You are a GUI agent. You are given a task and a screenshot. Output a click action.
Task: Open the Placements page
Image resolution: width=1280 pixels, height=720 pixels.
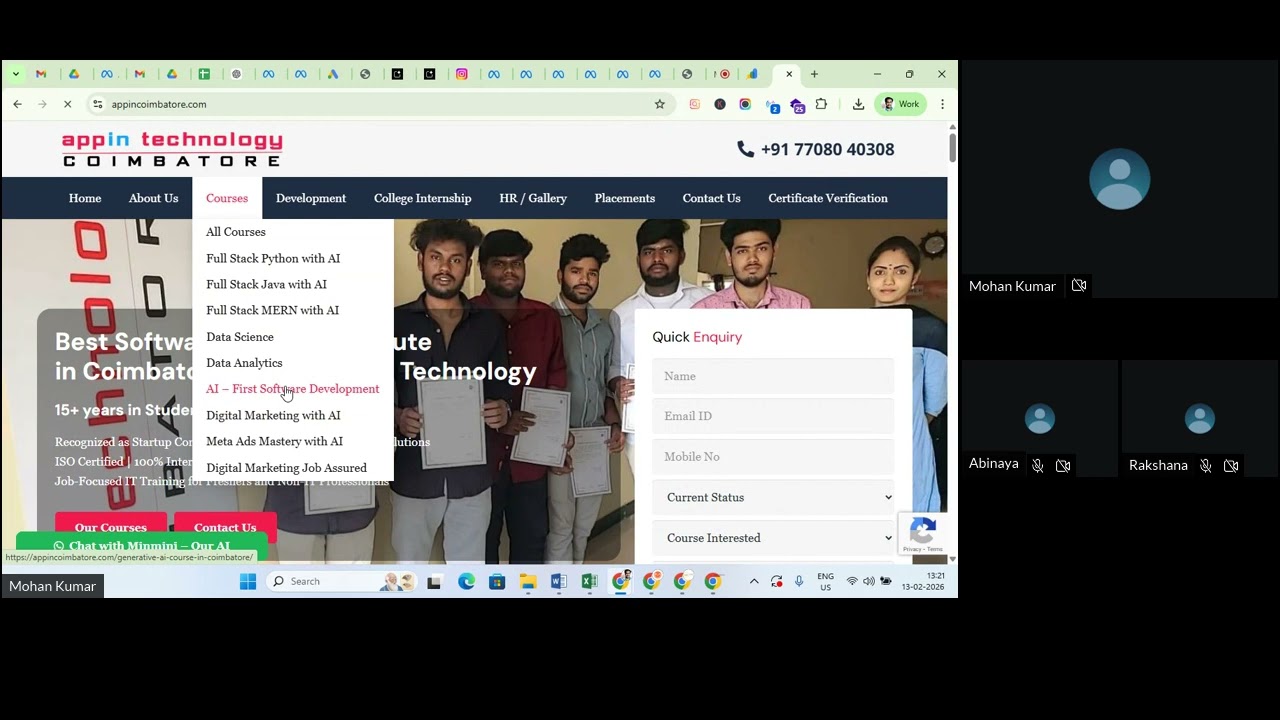tap(625, 198)
